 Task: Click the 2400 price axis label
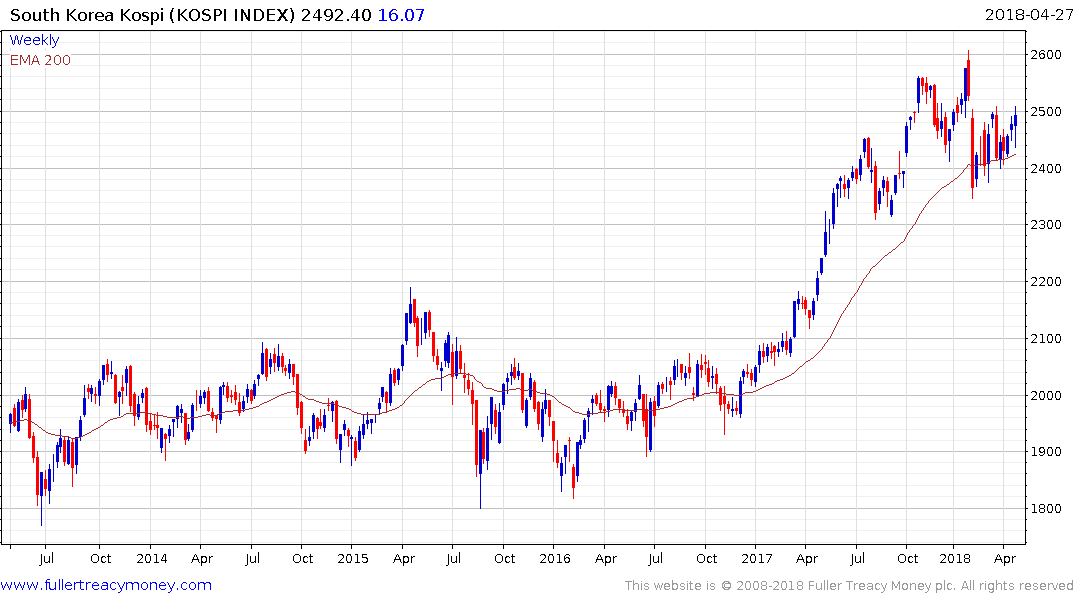1046,168
